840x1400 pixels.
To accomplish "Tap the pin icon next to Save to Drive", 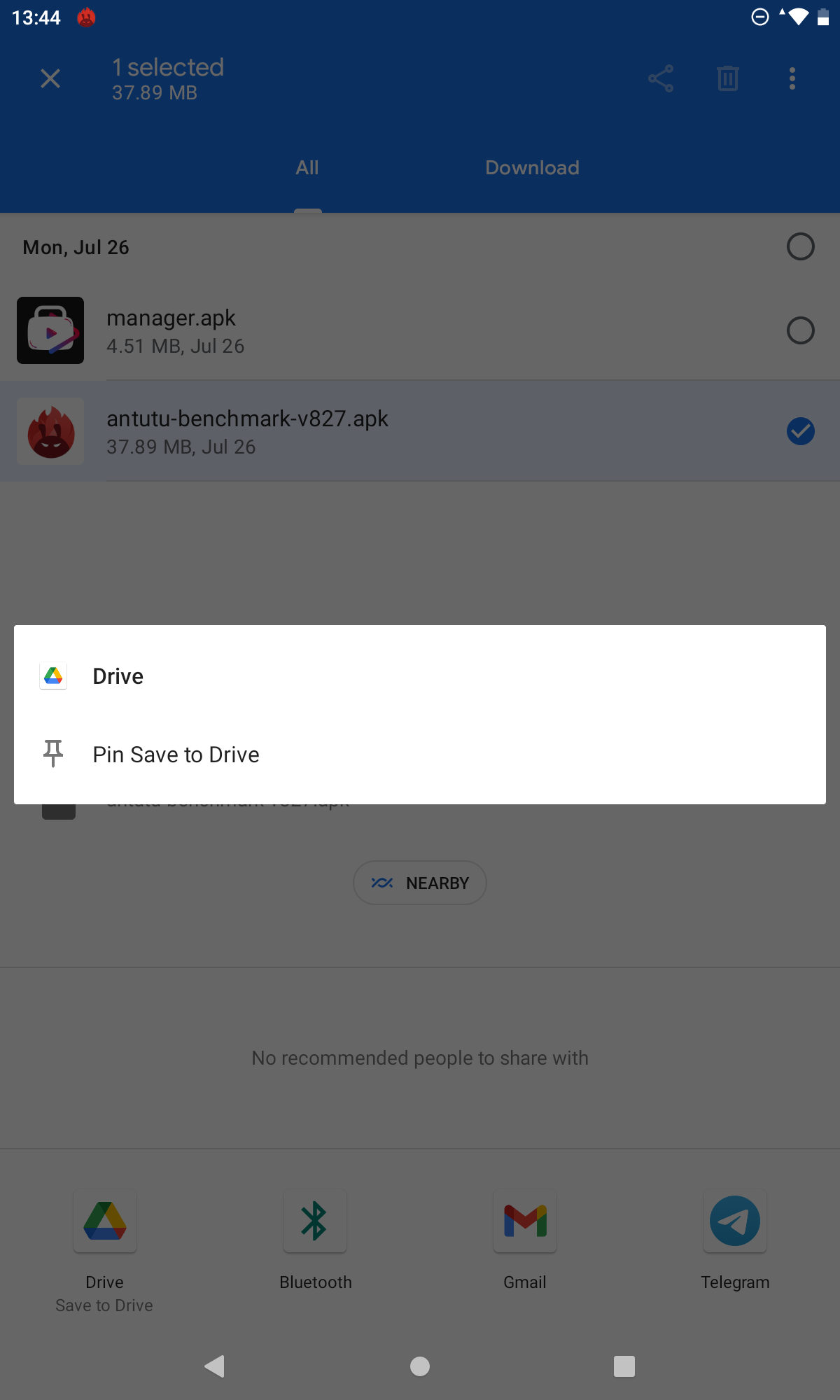I will 53,754.
